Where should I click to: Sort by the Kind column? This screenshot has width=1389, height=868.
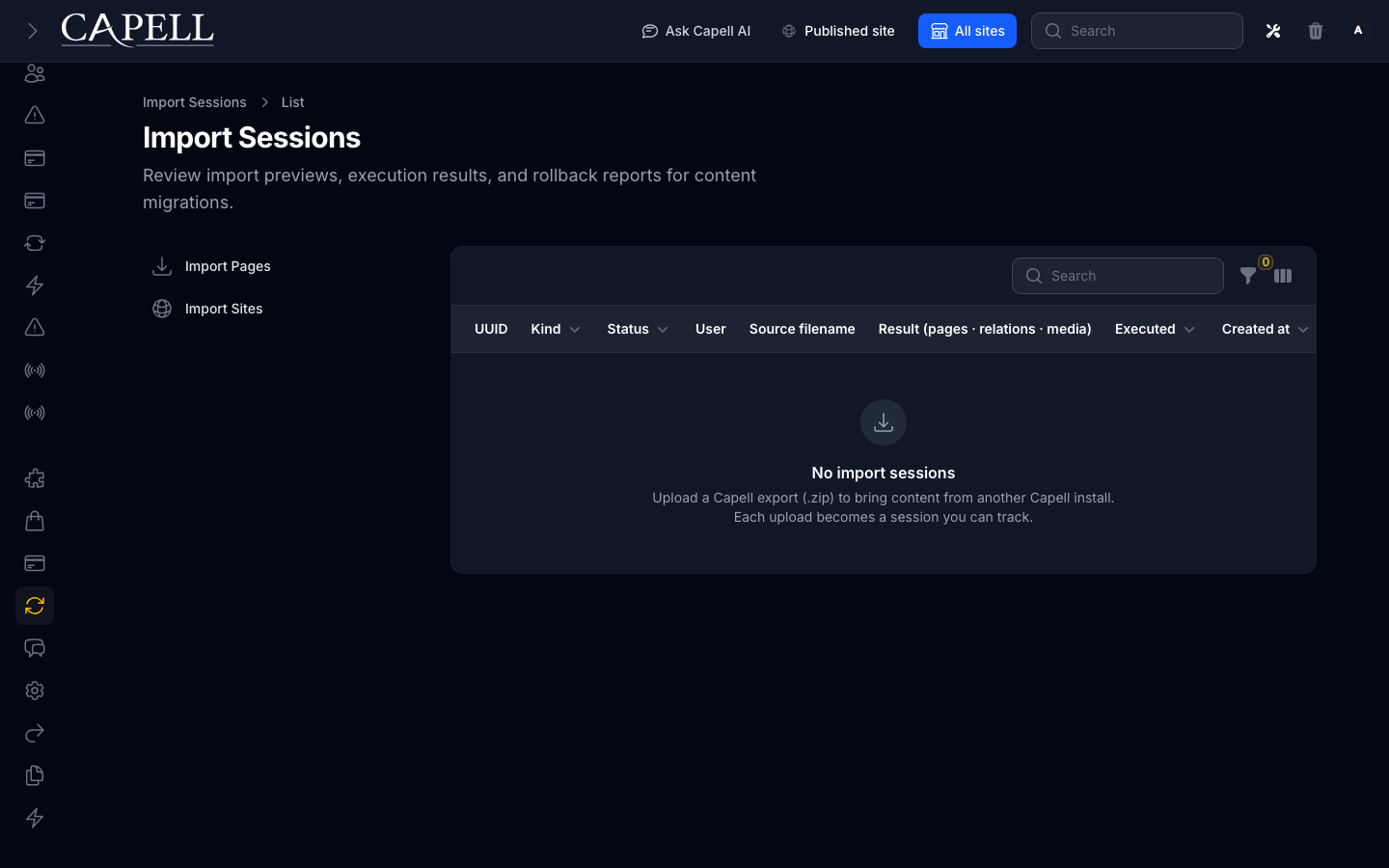[556, 329]
